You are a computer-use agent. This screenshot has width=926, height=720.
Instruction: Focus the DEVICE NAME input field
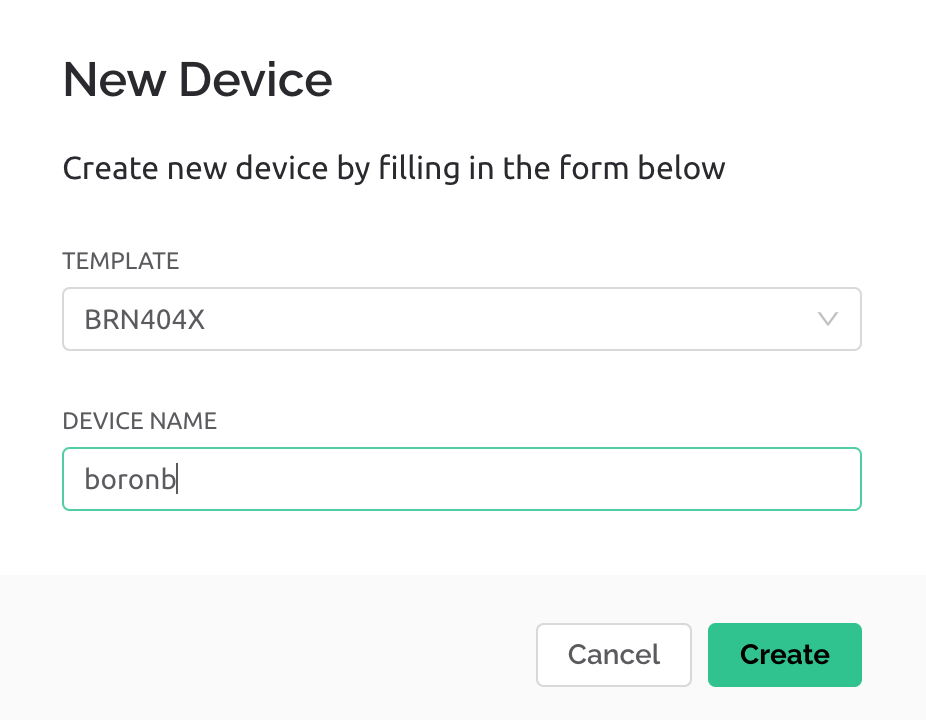pyautogui.click(x=462, y=479)
